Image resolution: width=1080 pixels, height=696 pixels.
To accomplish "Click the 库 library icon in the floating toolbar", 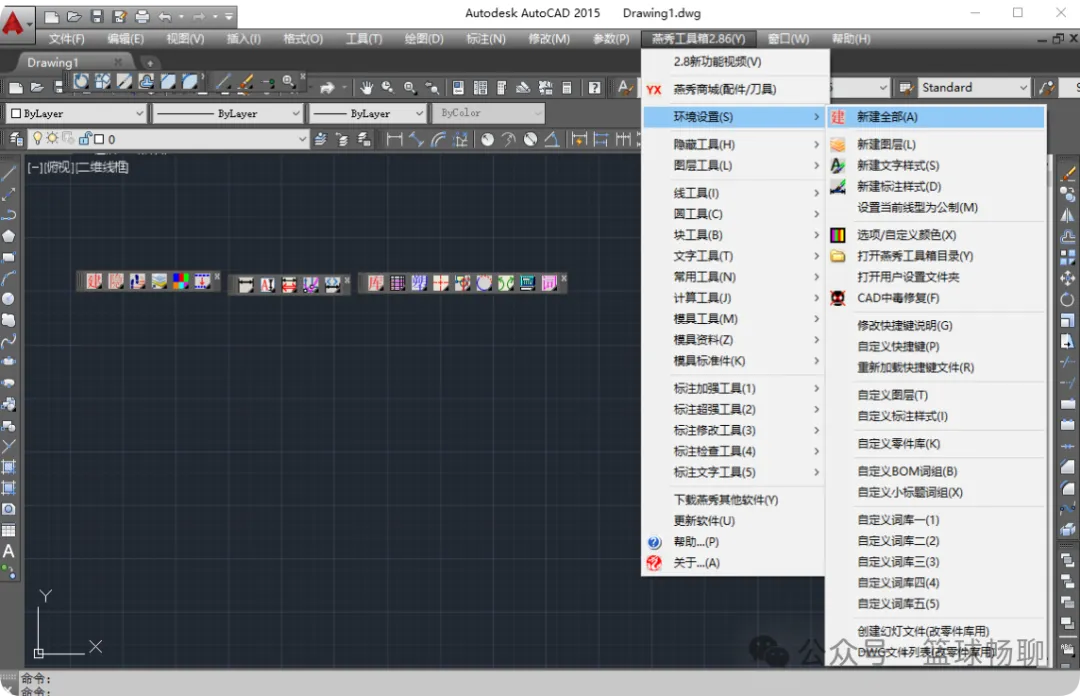I will pos(375,283).
